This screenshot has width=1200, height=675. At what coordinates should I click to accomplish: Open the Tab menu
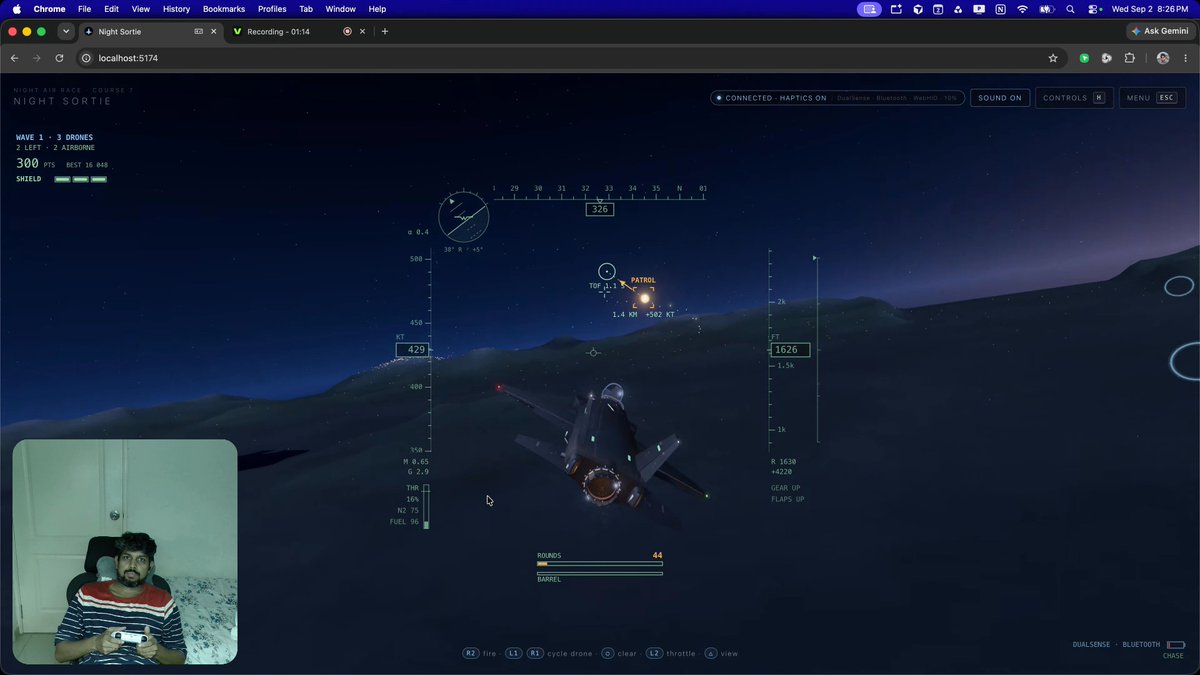point(306,8)
